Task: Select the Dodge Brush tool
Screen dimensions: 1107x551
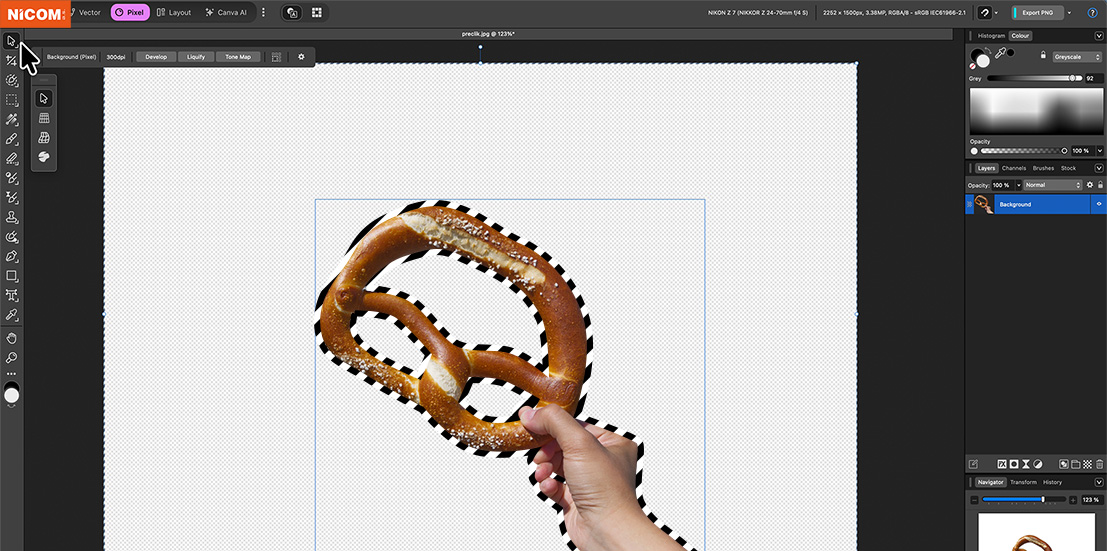Action: coord(11,178)
